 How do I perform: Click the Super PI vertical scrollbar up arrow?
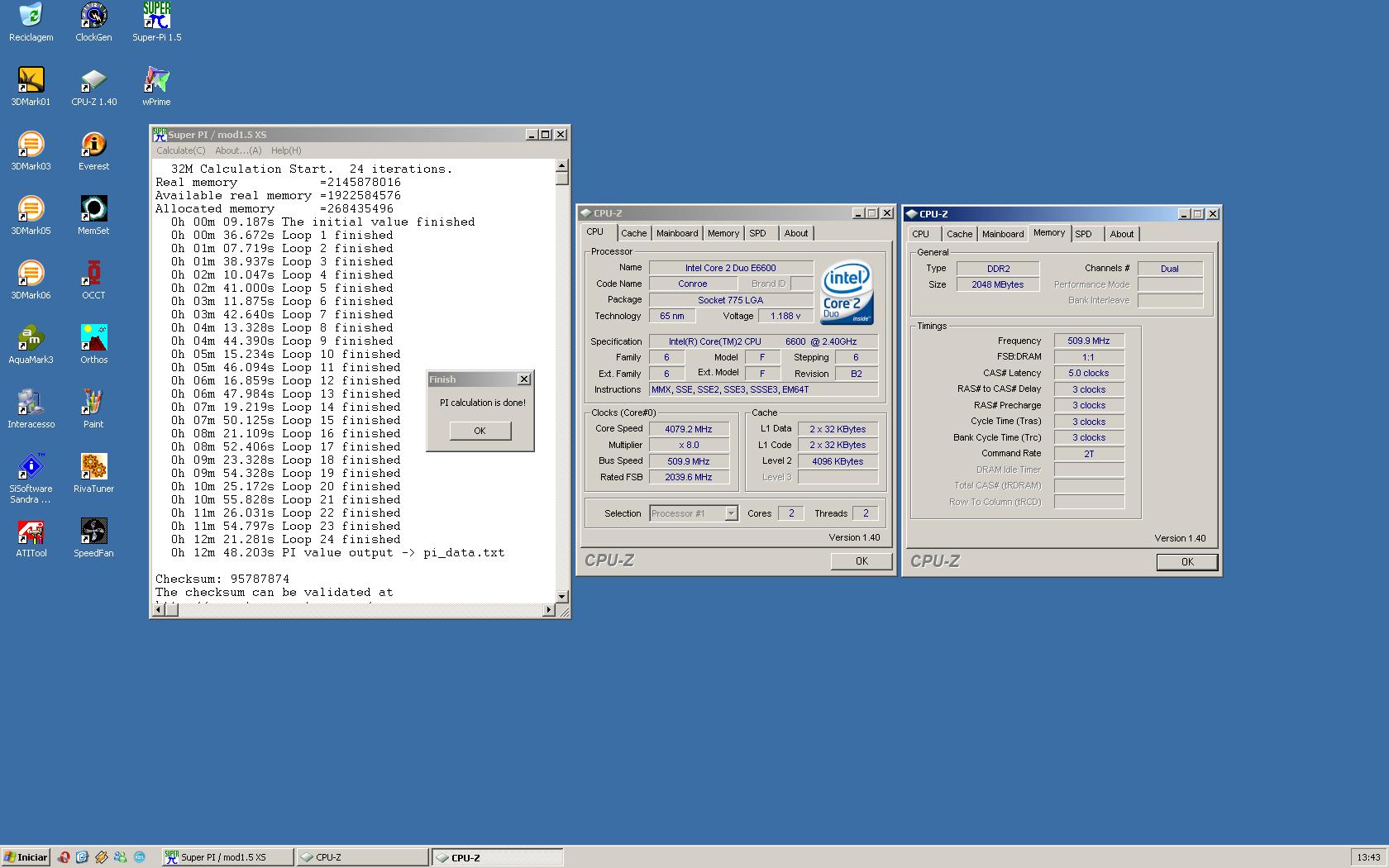(562, 165)
